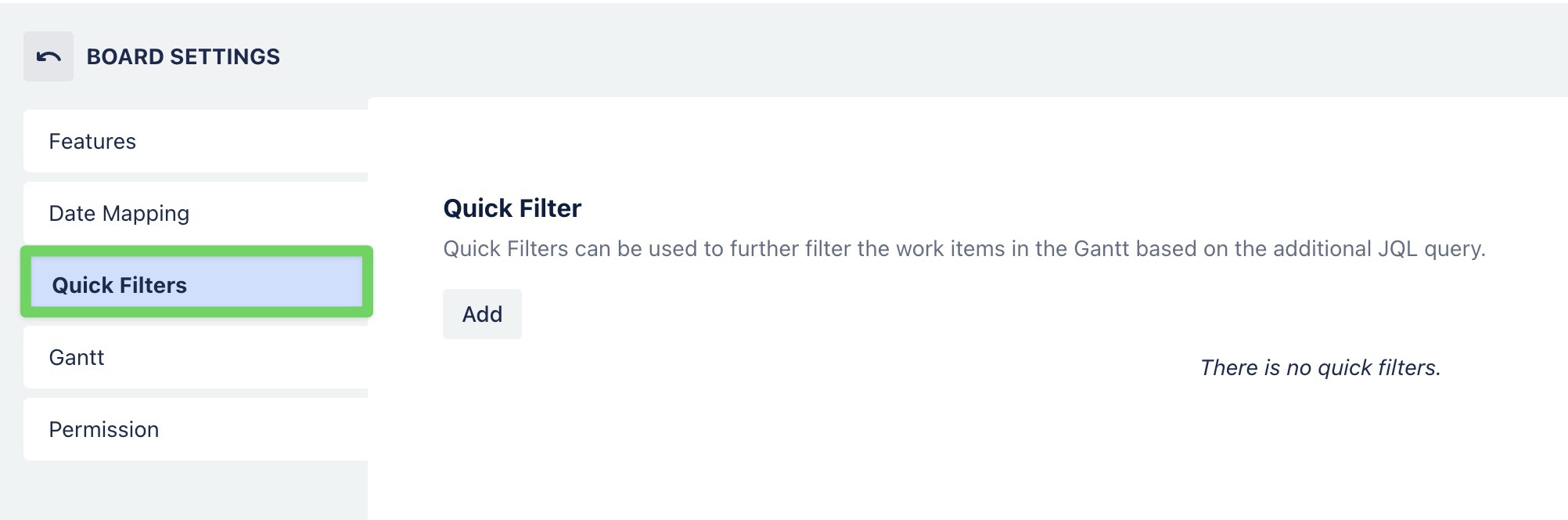Select Features from the left sidebar

[92, 142]
